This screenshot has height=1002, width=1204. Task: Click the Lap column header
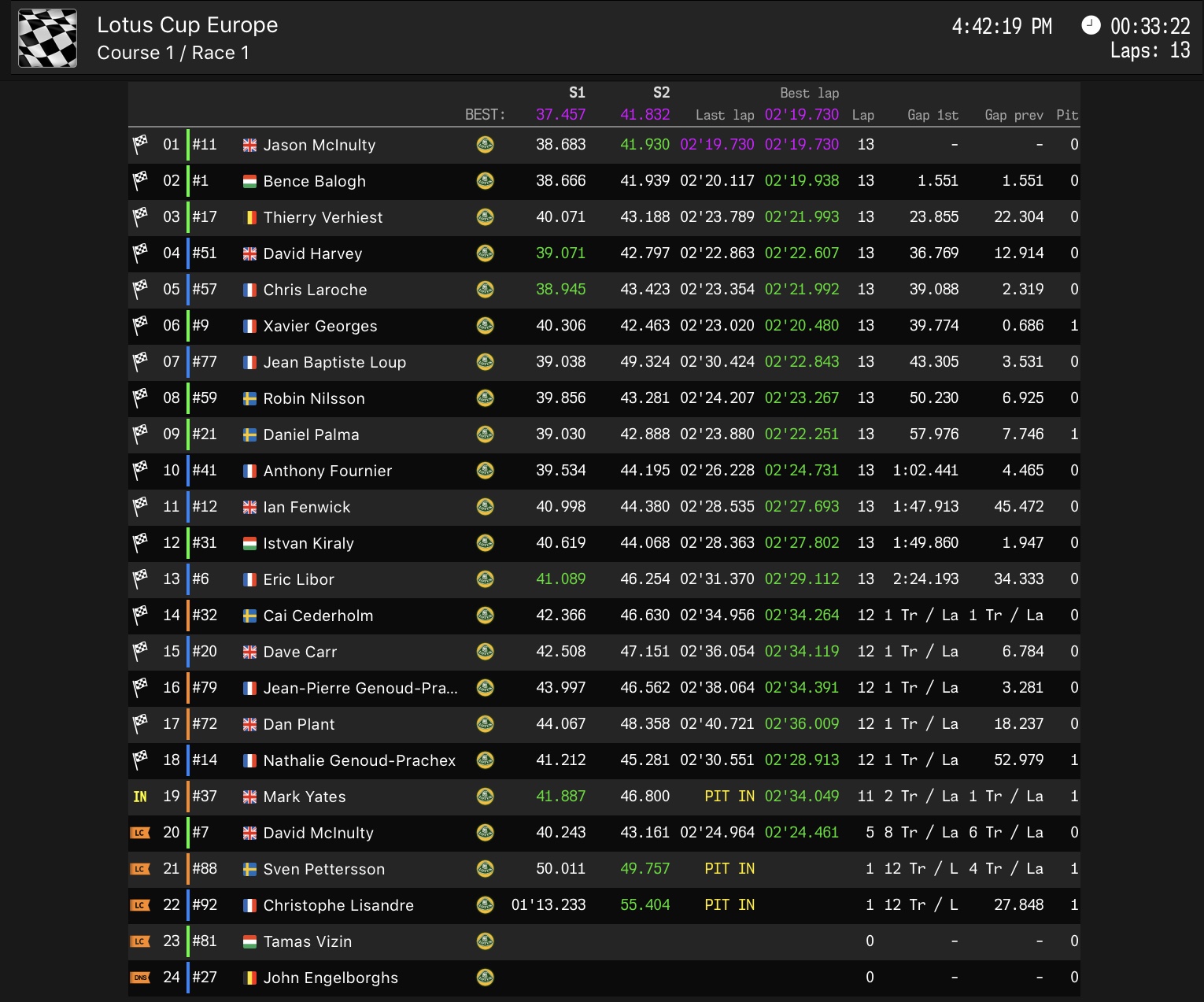pos(862,115)
